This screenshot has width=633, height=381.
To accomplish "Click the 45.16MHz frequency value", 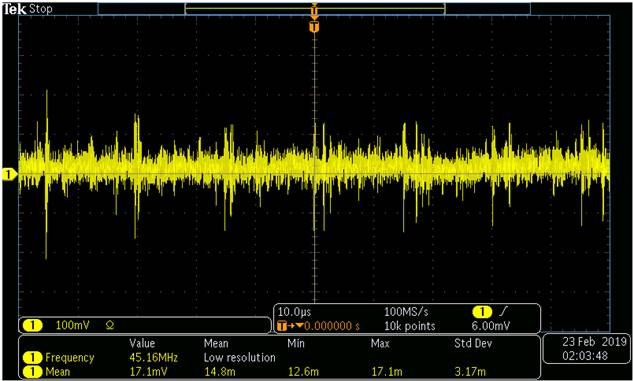I will [x=153, y=358].
